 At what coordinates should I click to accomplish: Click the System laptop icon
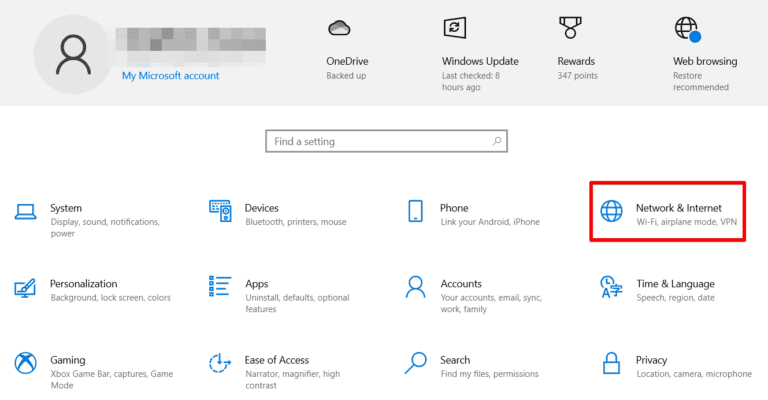pyautogui.click(x=25, y=212)
